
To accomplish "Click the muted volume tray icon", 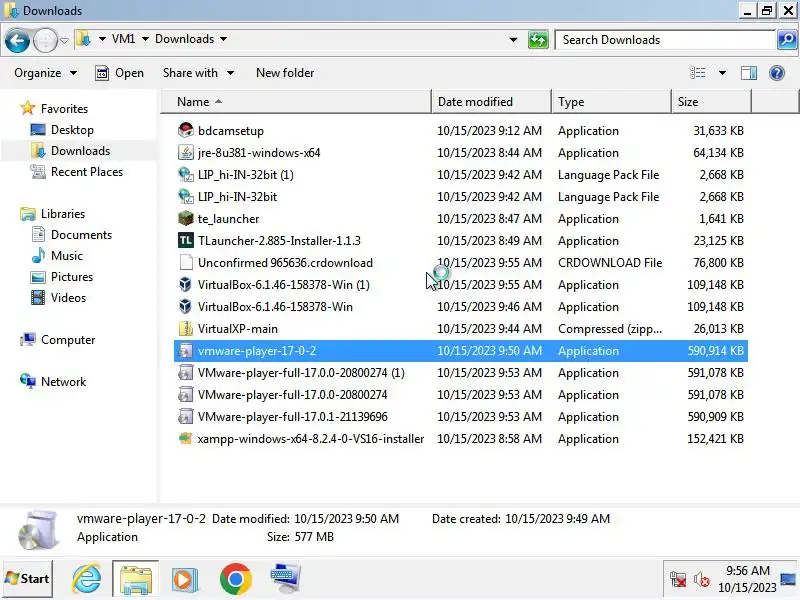I will (x=701, y=580).
